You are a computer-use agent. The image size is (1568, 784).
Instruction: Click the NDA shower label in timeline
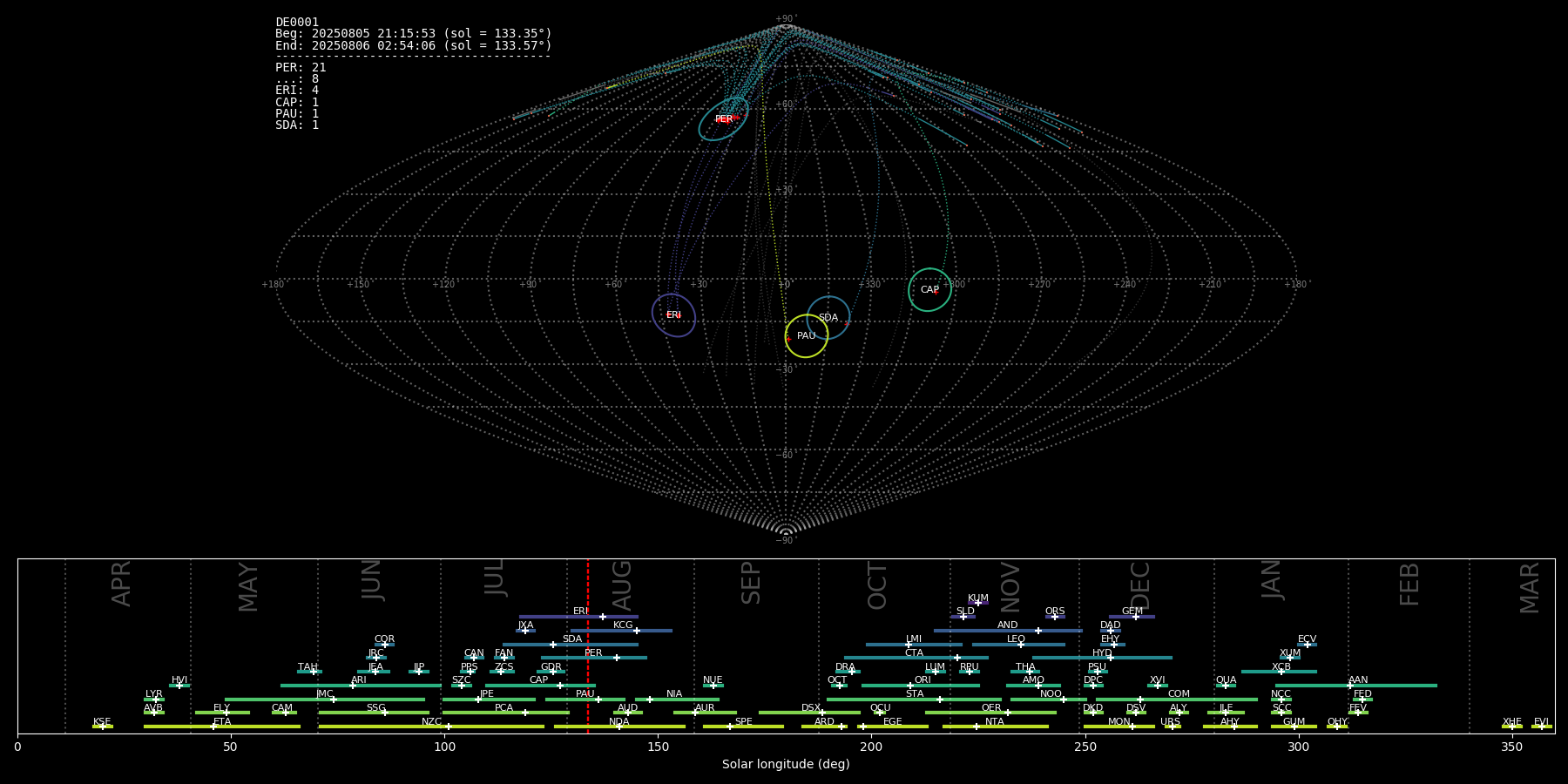pos(618,722)
